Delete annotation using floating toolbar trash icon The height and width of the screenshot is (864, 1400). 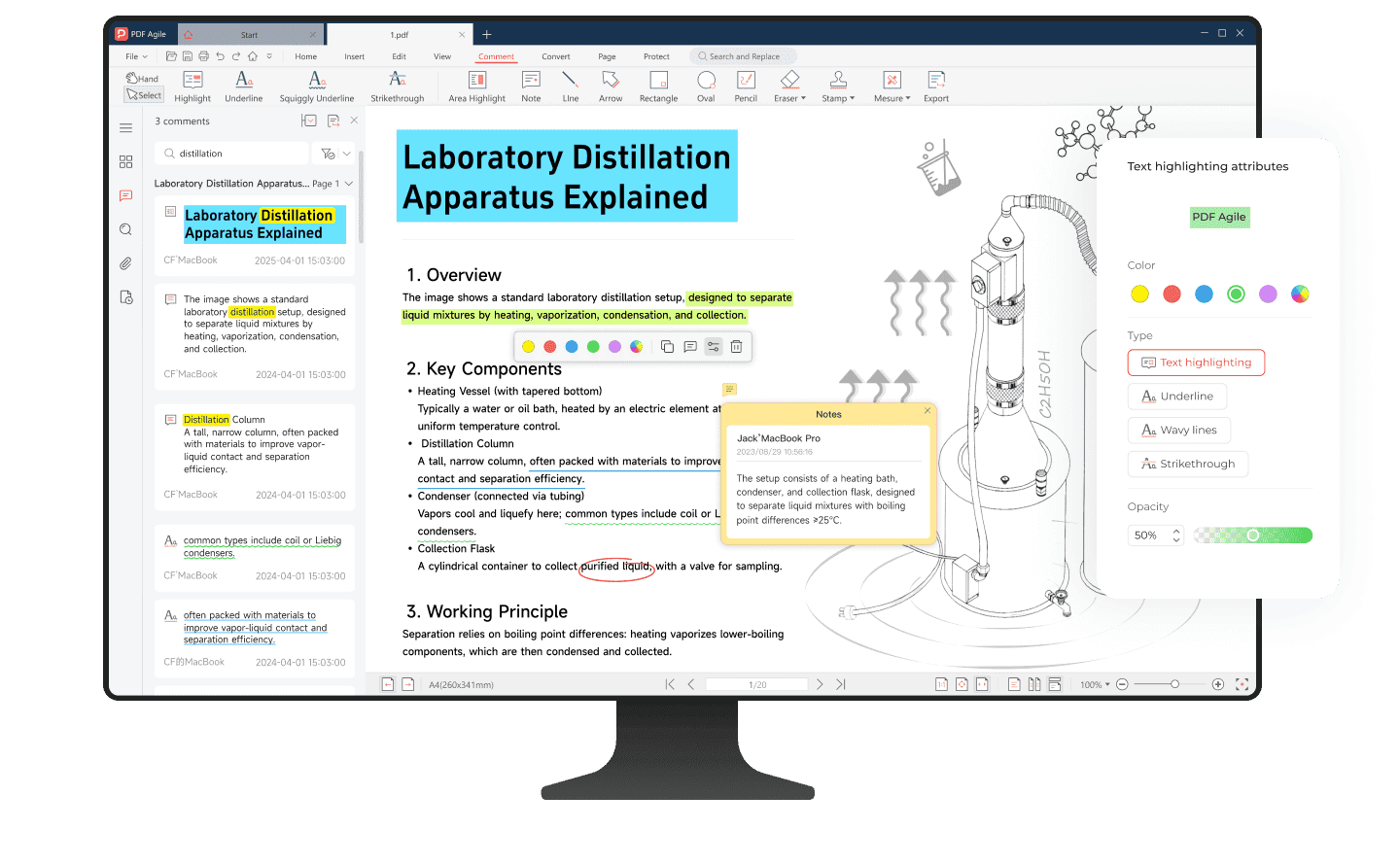point(736,347)
